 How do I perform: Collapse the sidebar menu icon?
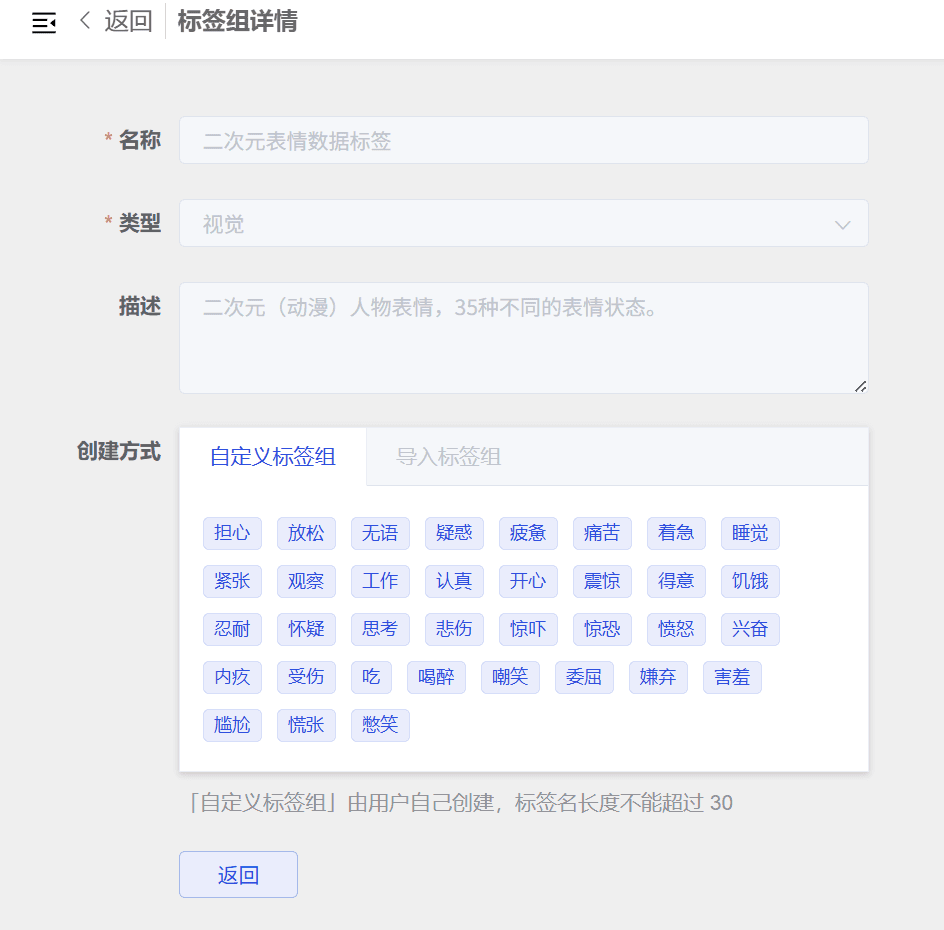pyautogui.click(x=44, y=23)
